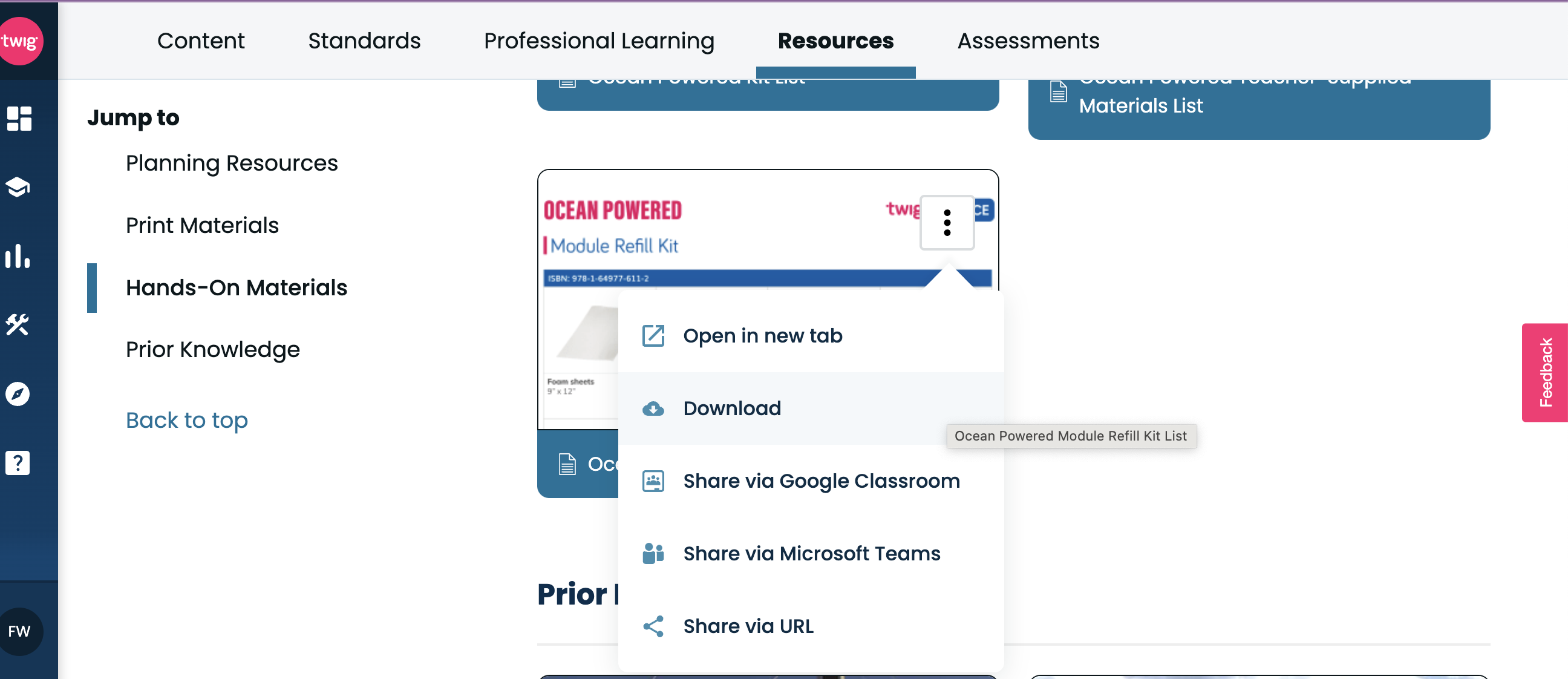Choose Download from the options menu
This screenshot has width=1568, height=679.
click(x=731, y=408)
